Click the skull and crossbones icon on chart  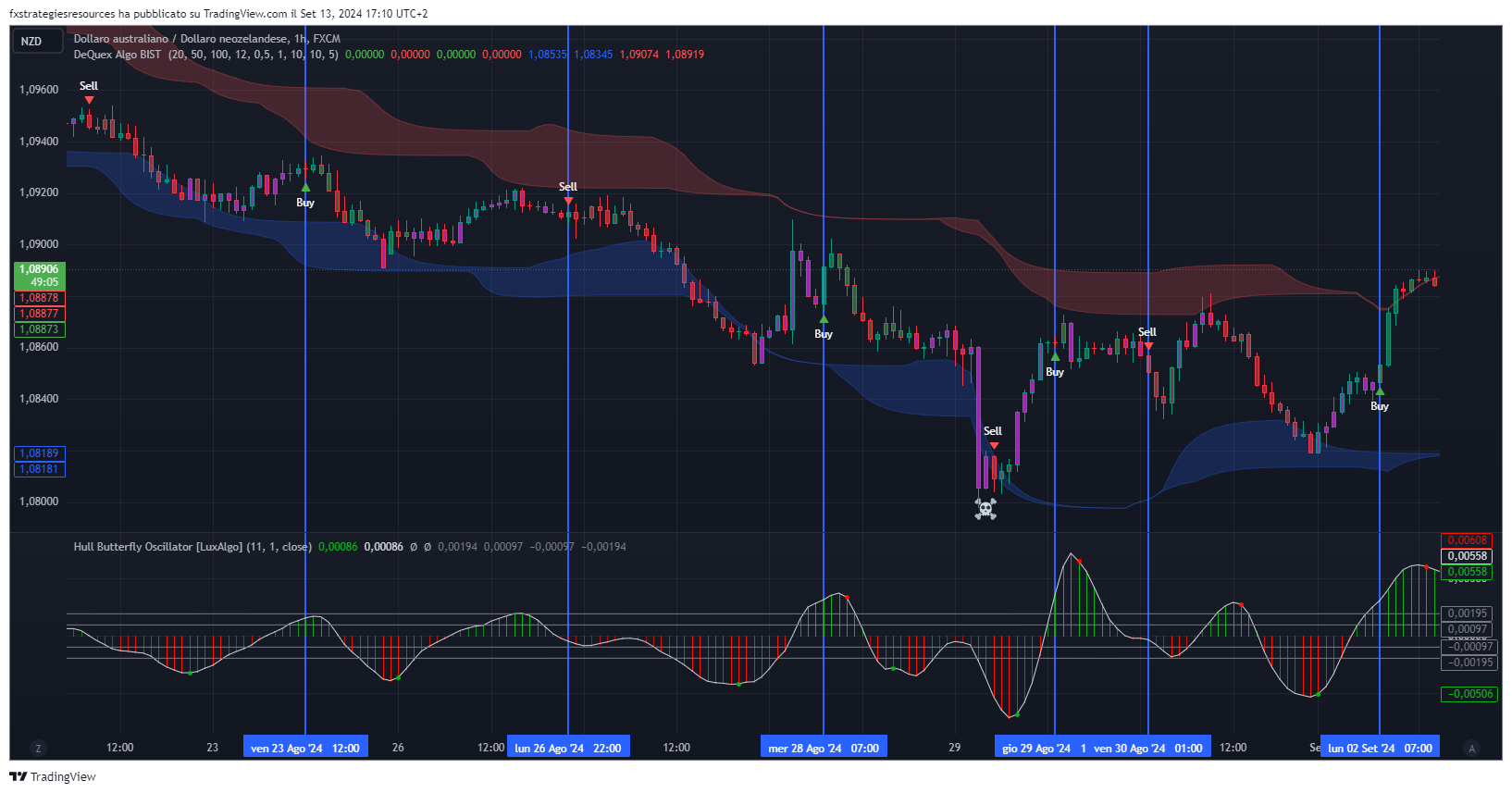coord(985,508)
